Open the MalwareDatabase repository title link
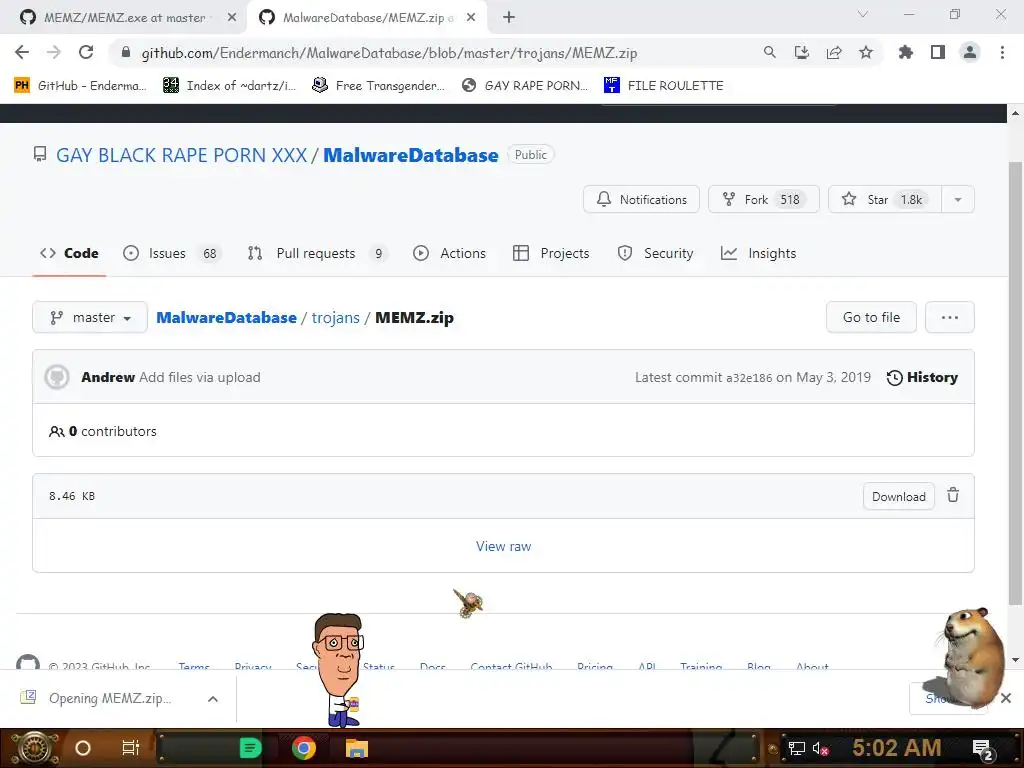1024x768 pixels. 411,155
